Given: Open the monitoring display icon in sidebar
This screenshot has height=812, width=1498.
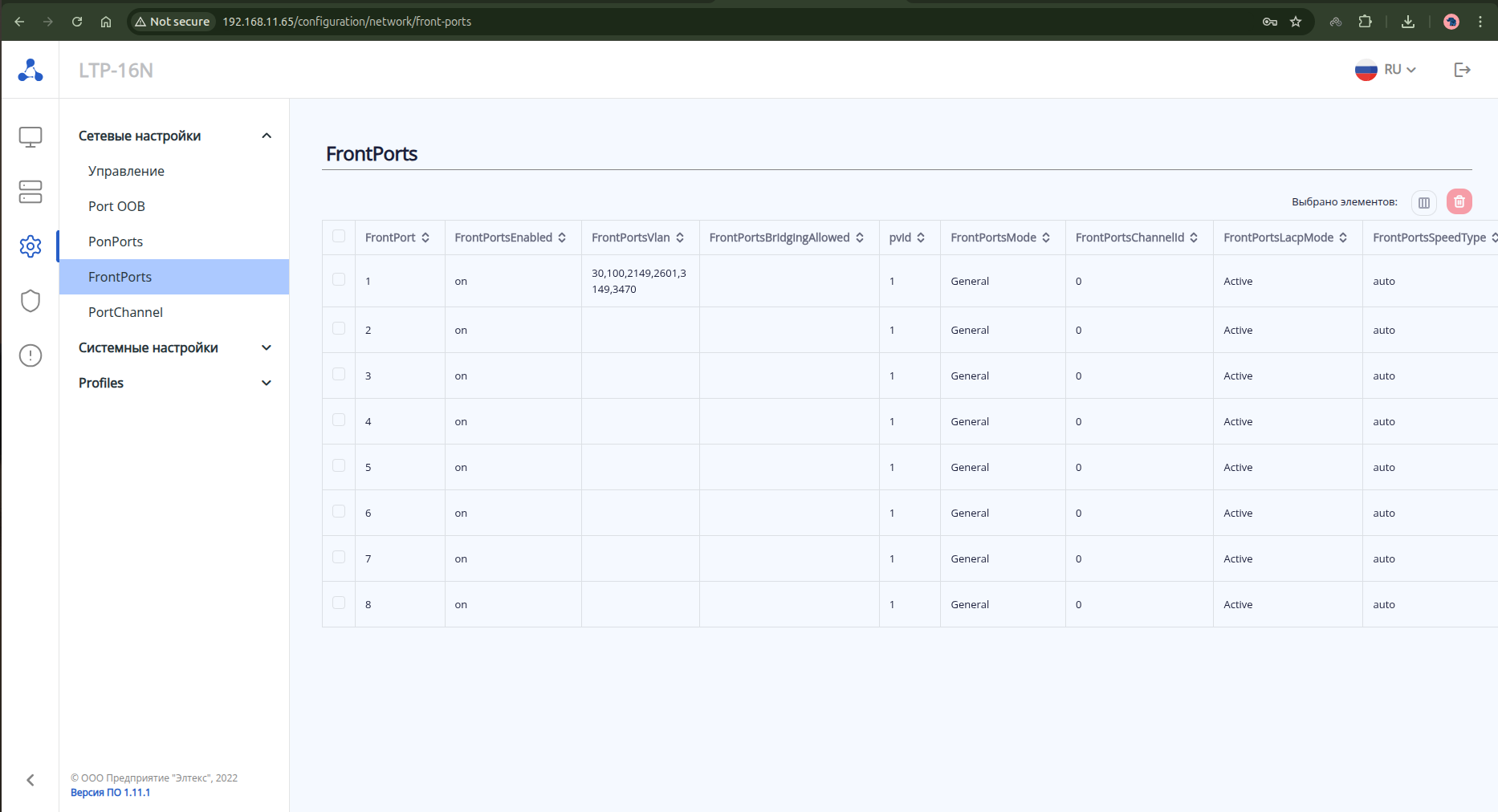Looking at the screenshot, I should point(31,137).
